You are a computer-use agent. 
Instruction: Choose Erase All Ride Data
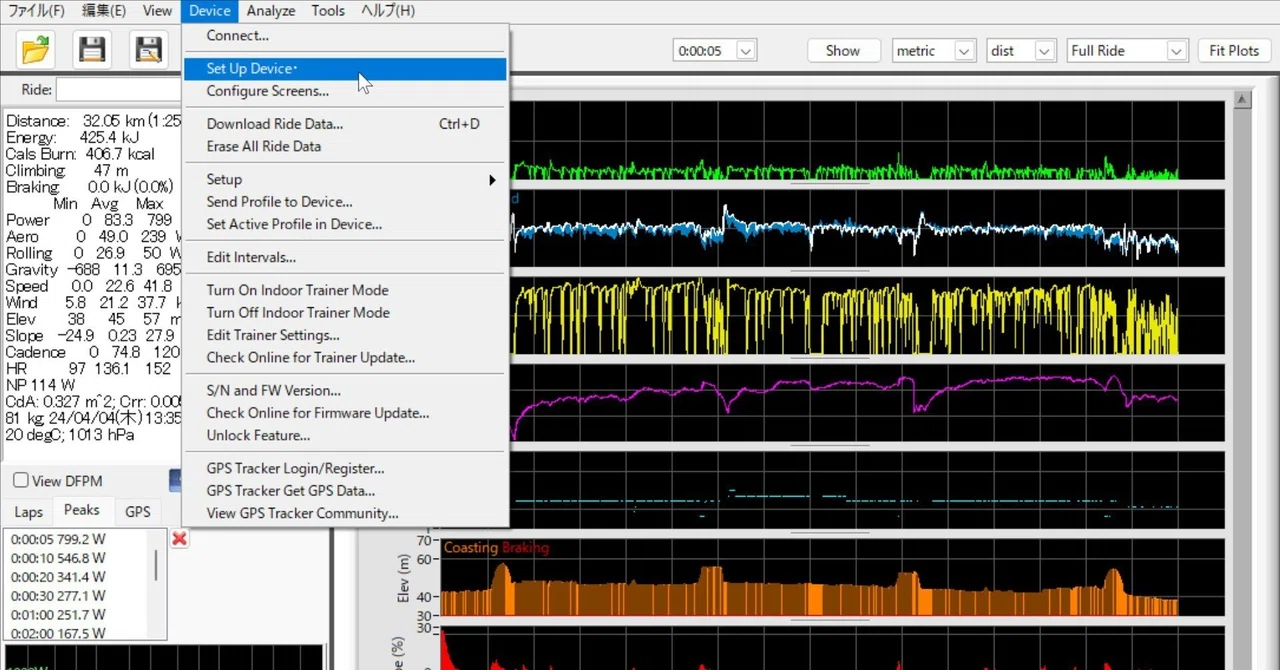pyautogui.click(x=345, y=146)
